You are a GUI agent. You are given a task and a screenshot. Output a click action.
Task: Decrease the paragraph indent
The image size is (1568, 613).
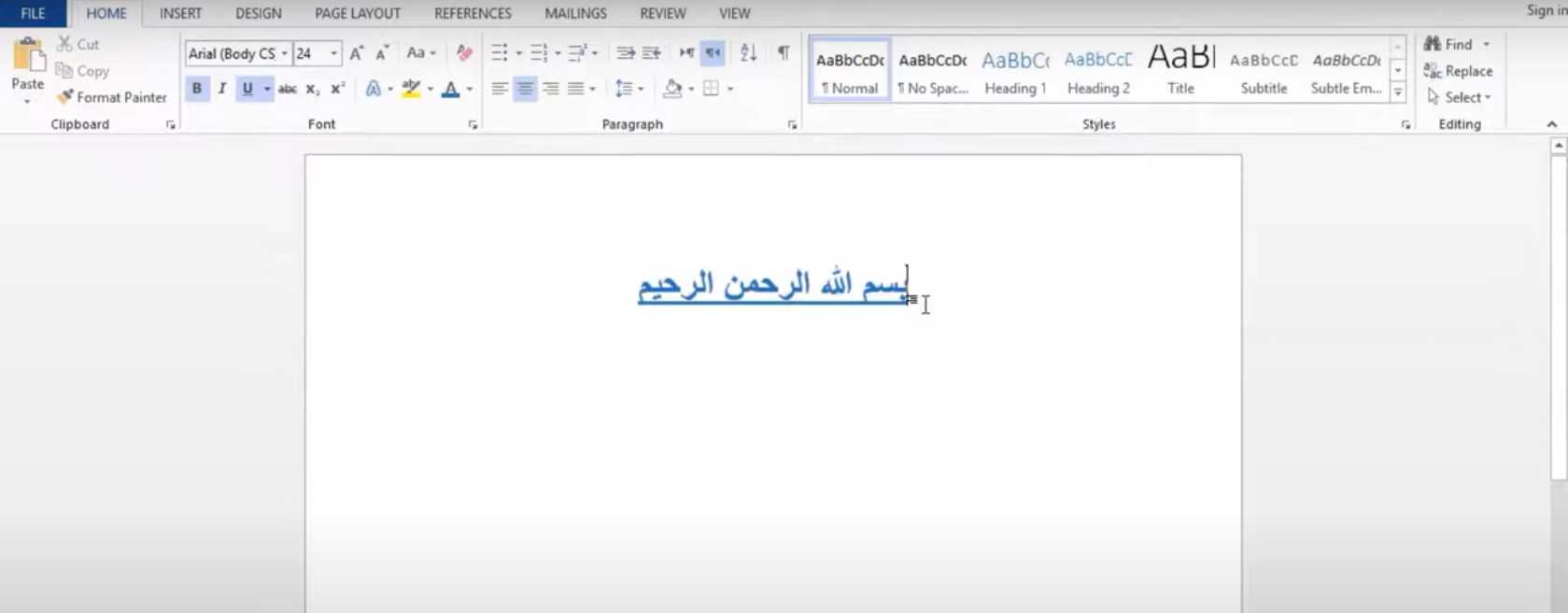tap(626, 53)
